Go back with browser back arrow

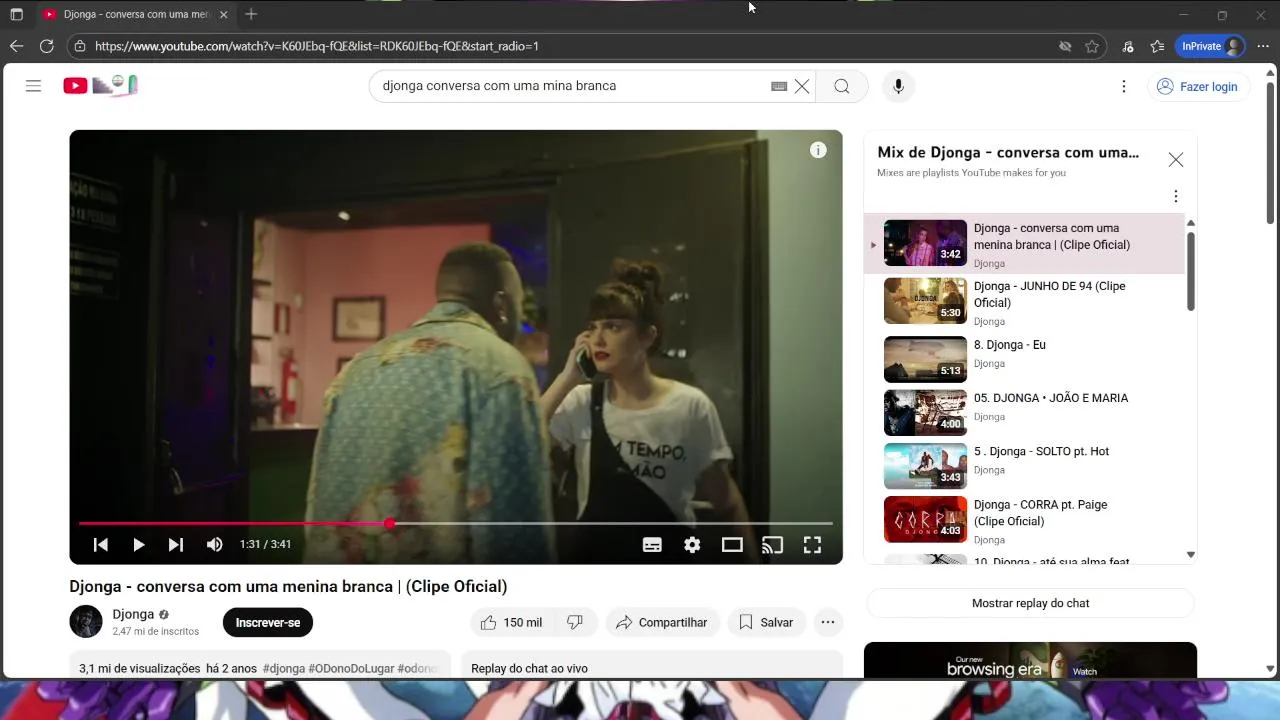tap(16, 46)
